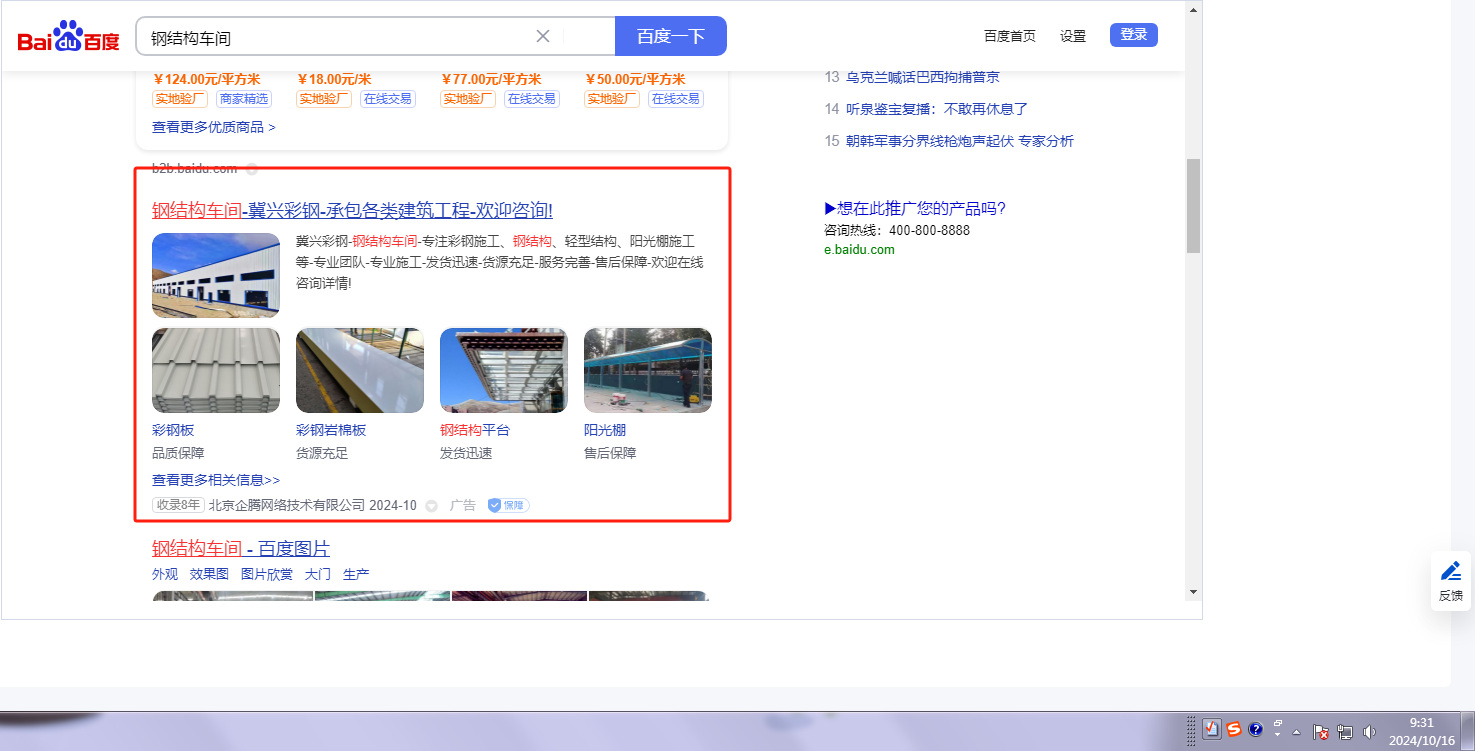Open 设置 in the top navigation
The image size is (1475, 751).
[x=1072, y=36]
